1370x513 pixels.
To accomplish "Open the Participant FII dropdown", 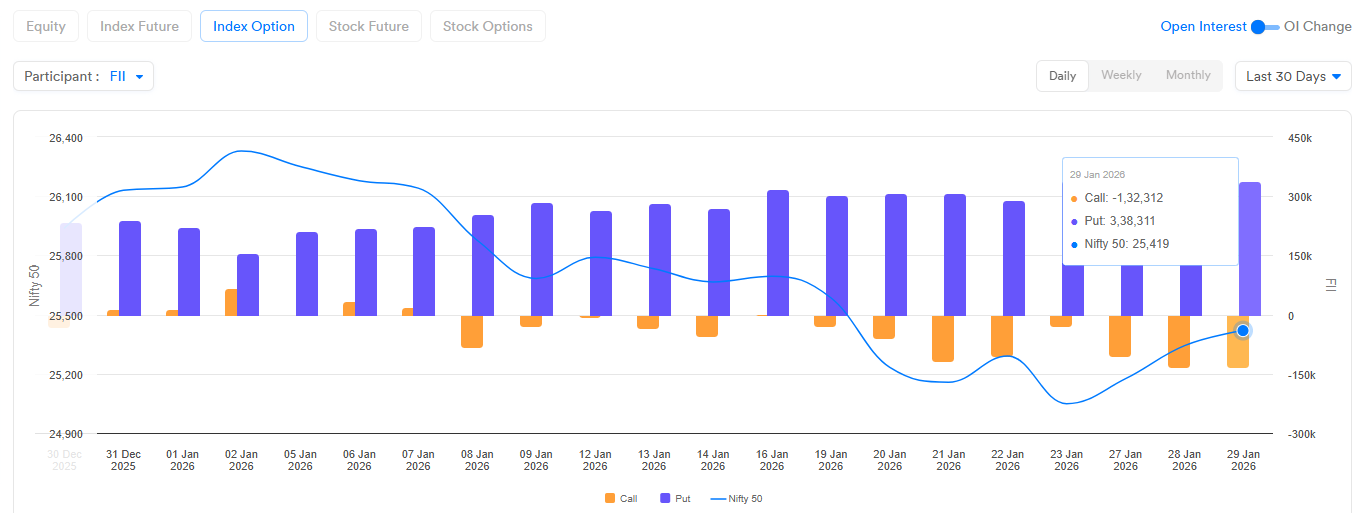I will coord(84,76).
